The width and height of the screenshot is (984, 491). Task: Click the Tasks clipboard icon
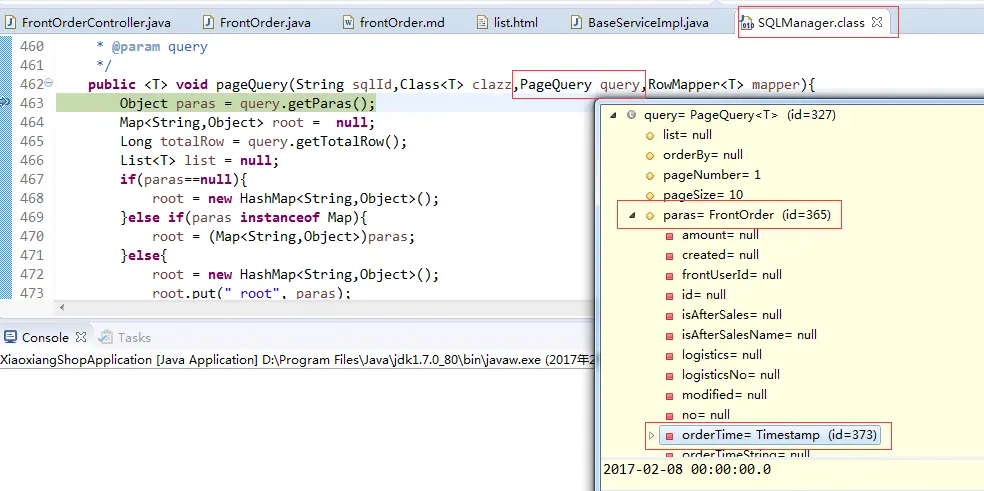click(106, 337)
